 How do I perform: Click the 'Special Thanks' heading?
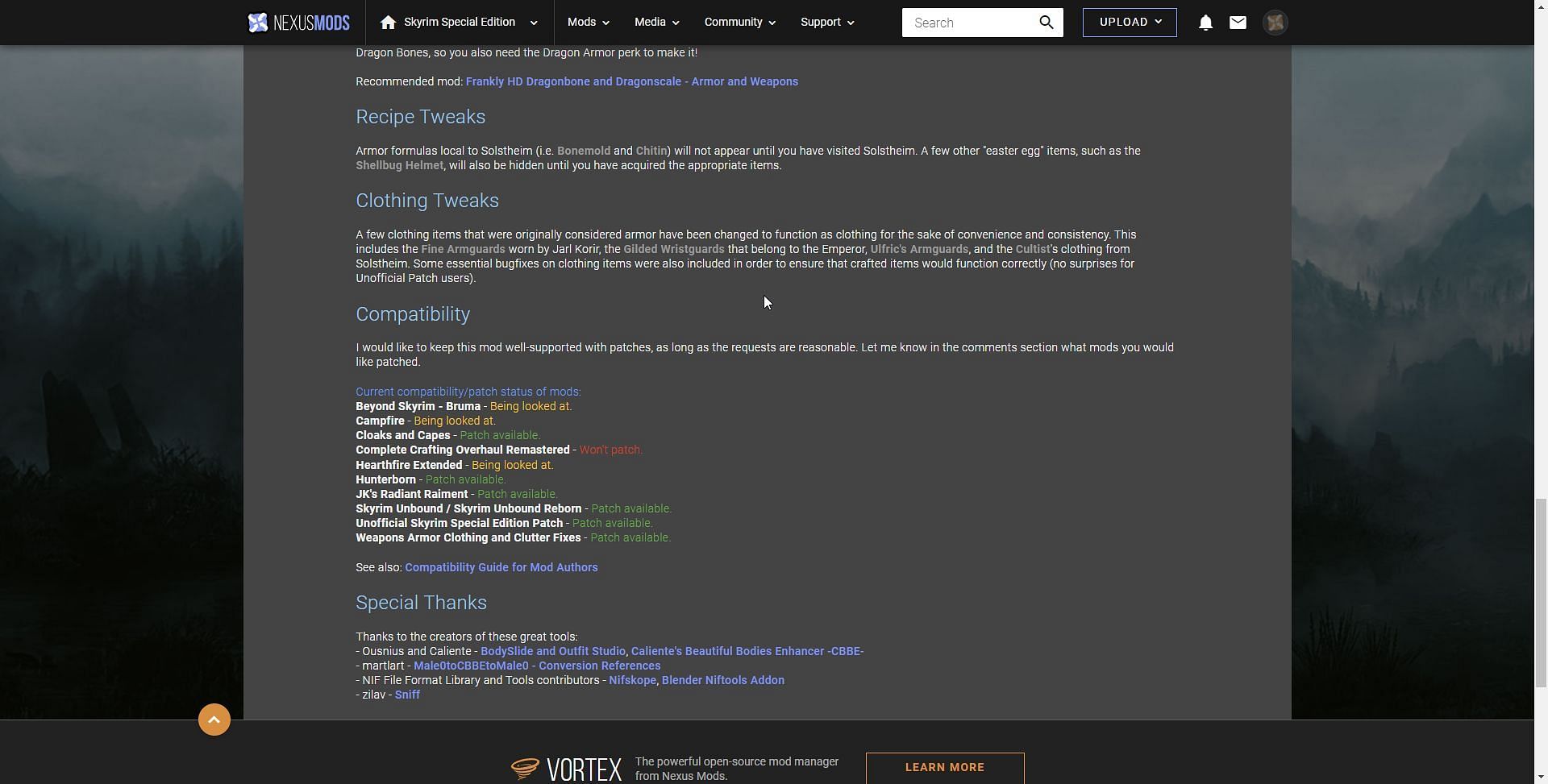coord(421,603)
